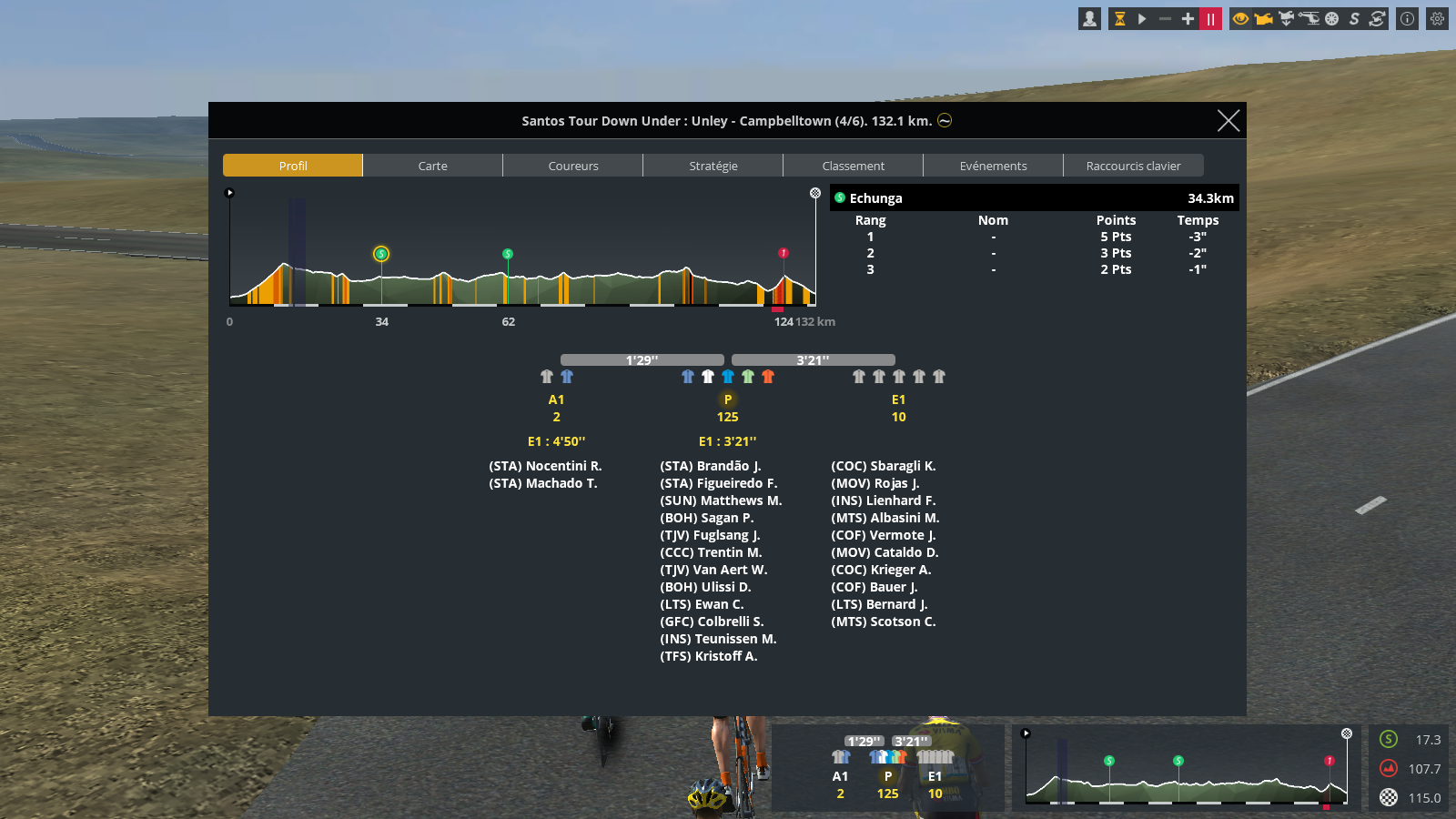Open the Coureurs tab
Image resolution: width=1456 pixels, height=819 pixels.
(573, 166)
